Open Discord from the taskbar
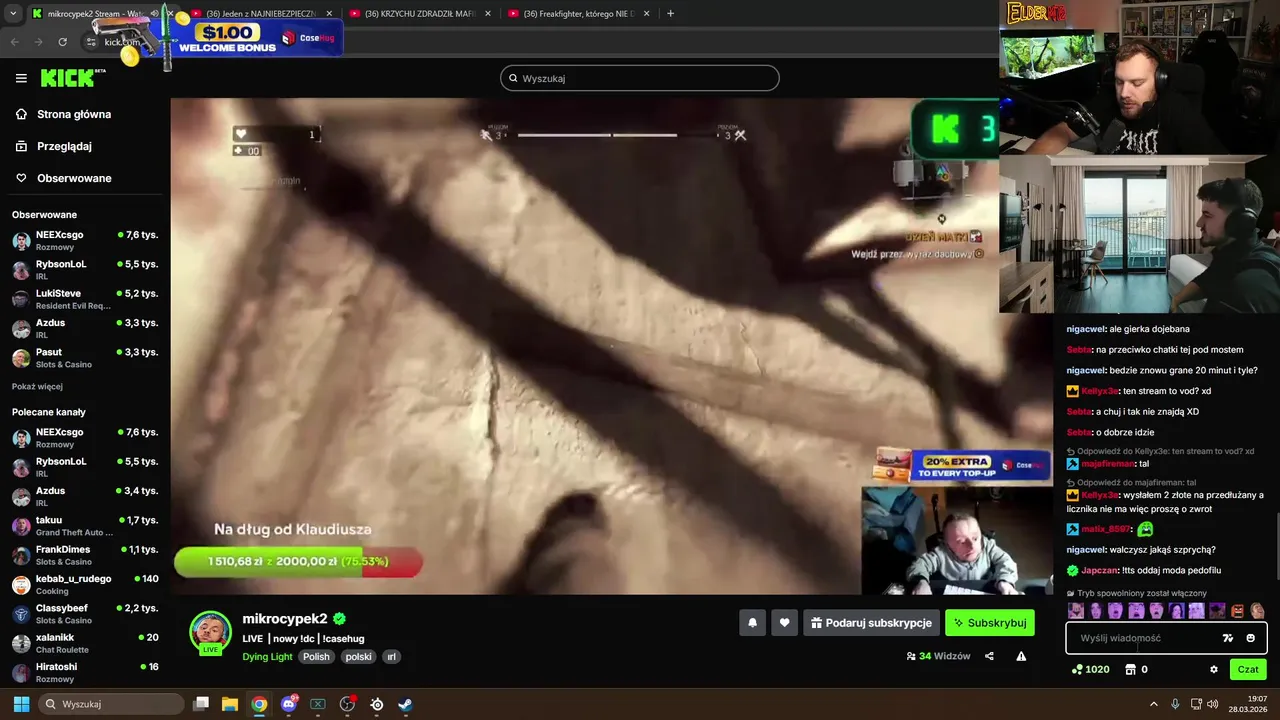The width and height of the screenshot is (1280, 720). point(289,704)
